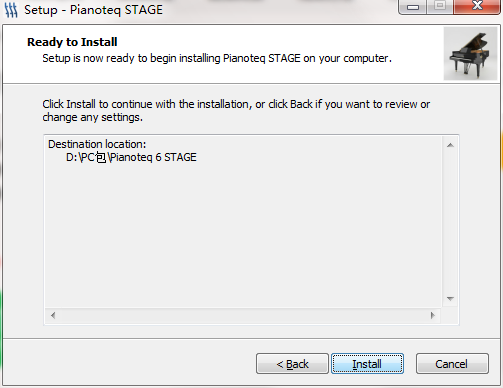Click the vertical scrollbar track in the summary box
The image size is (503, 388).
pos(450,222)
